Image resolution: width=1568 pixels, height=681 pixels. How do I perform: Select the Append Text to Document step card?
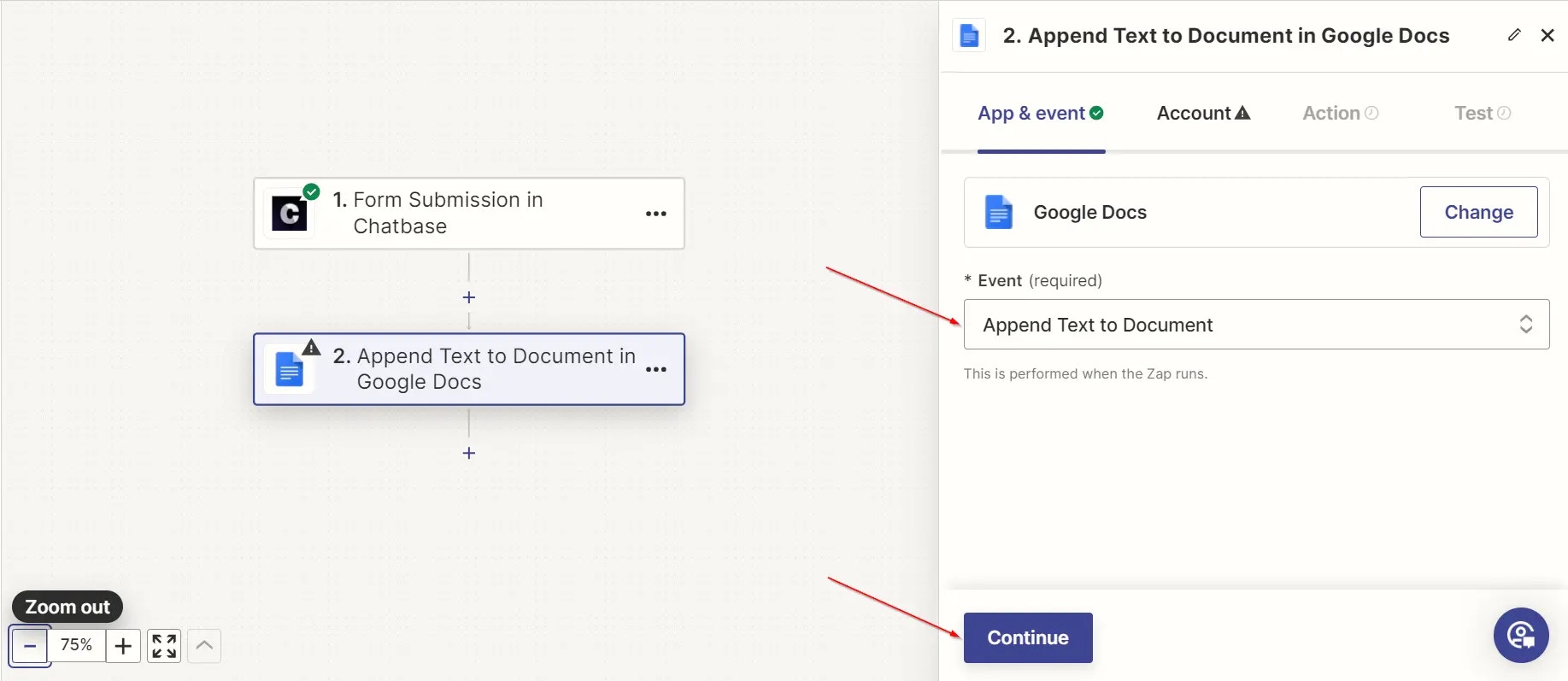pos(469,369)
